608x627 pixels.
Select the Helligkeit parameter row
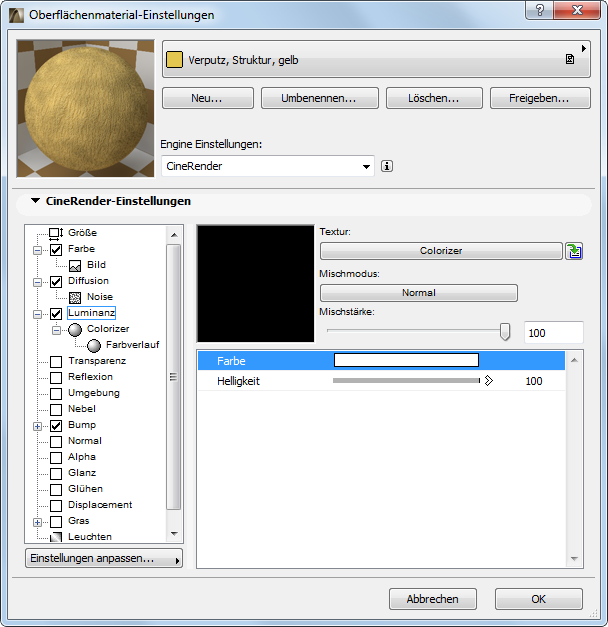[x=381, y=381]
